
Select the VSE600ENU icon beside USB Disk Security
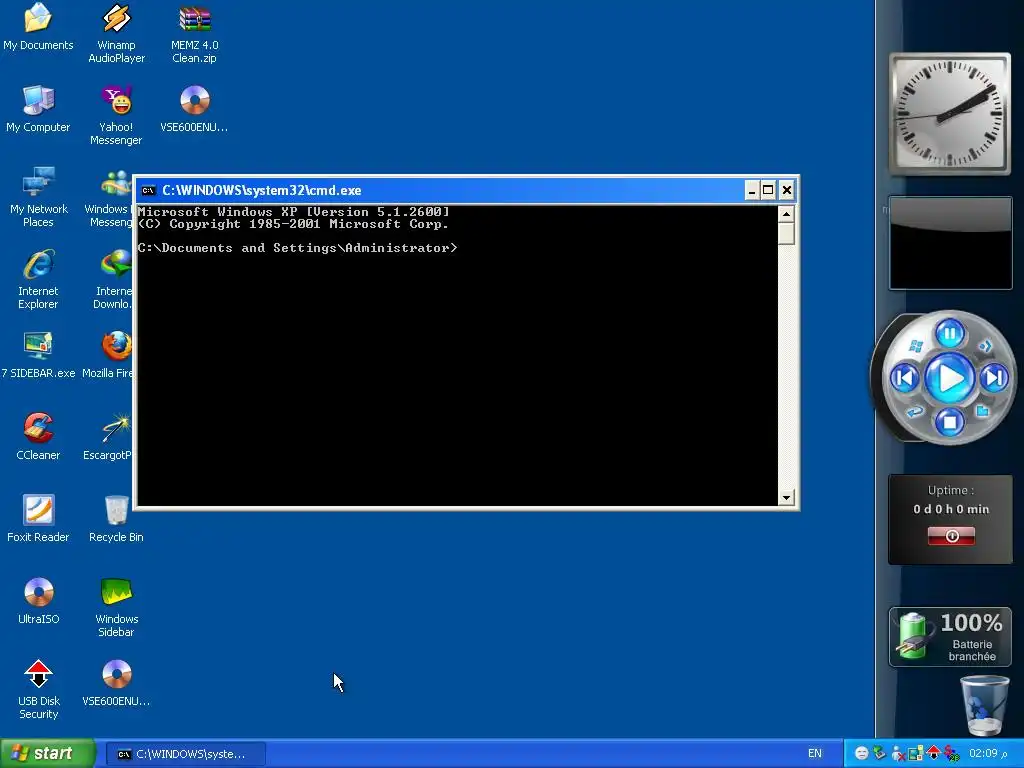click(116, 683)
